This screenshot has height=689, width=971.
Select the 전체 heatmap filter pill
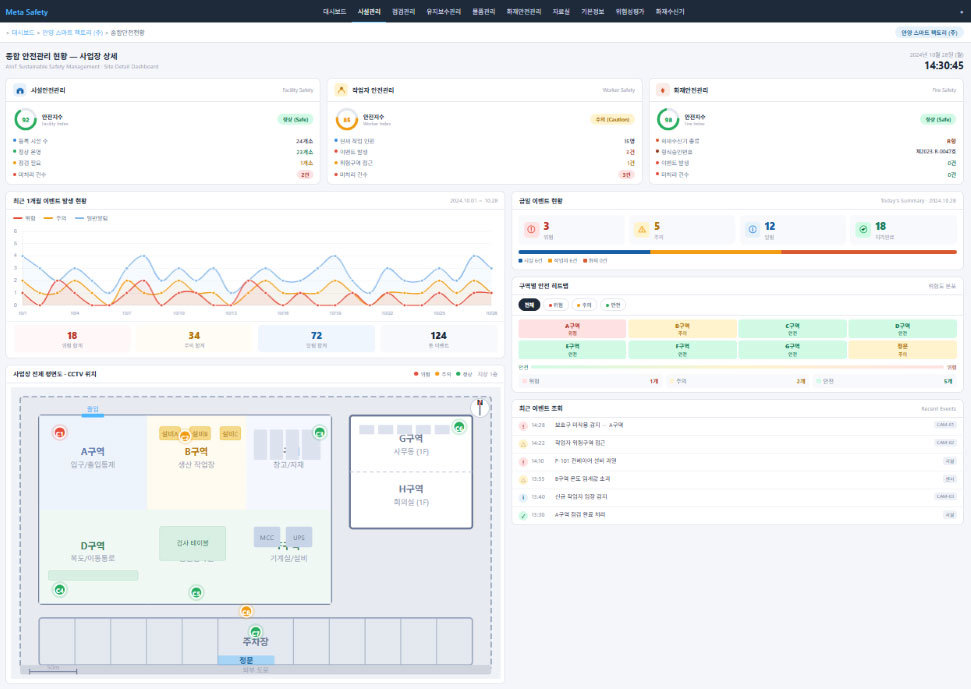[x=529, y=305]
